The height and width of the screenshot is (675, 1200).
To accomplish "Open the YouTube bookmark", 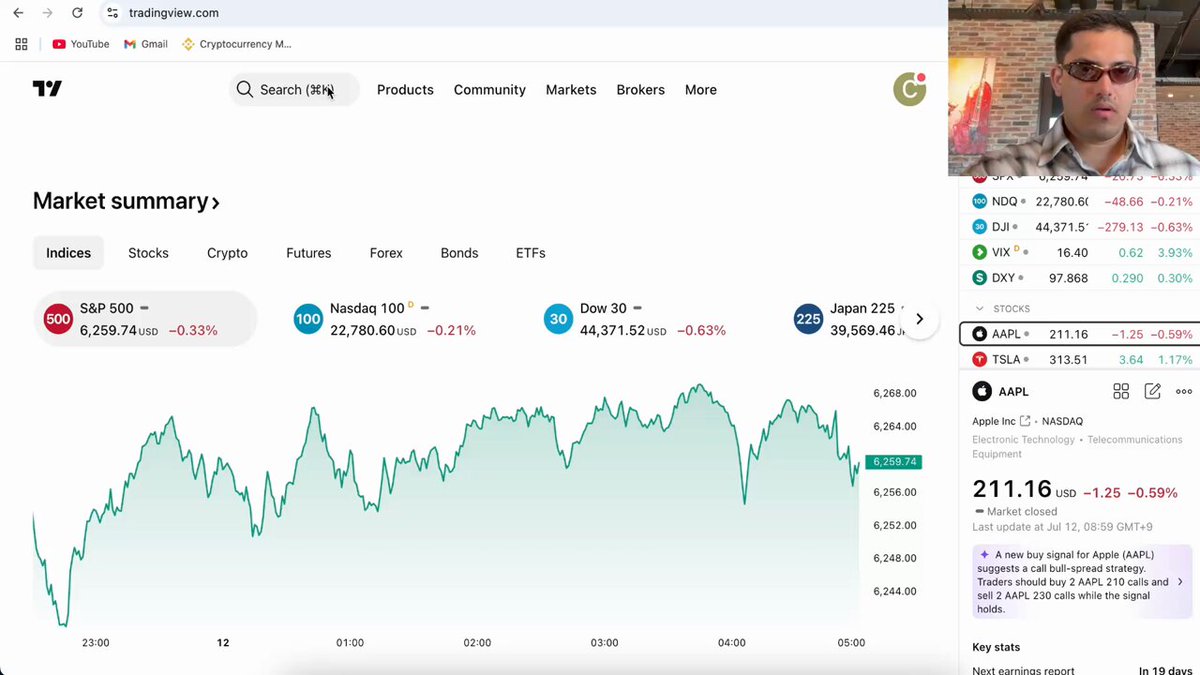I will tap(81, 44).
